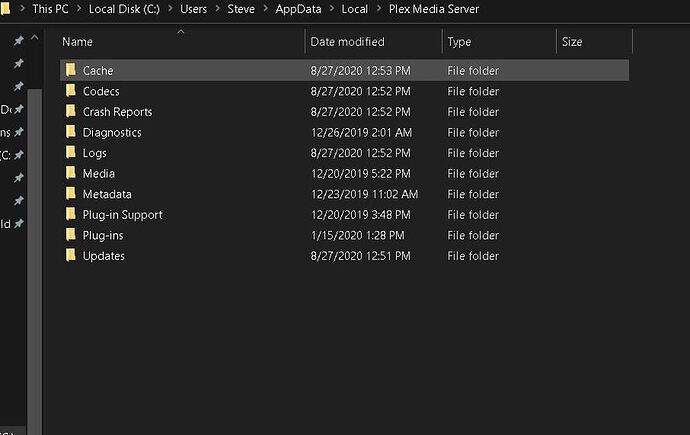690x435 pixels.
Task: Navigate to Steve in address bar
Action: (241, 10)
